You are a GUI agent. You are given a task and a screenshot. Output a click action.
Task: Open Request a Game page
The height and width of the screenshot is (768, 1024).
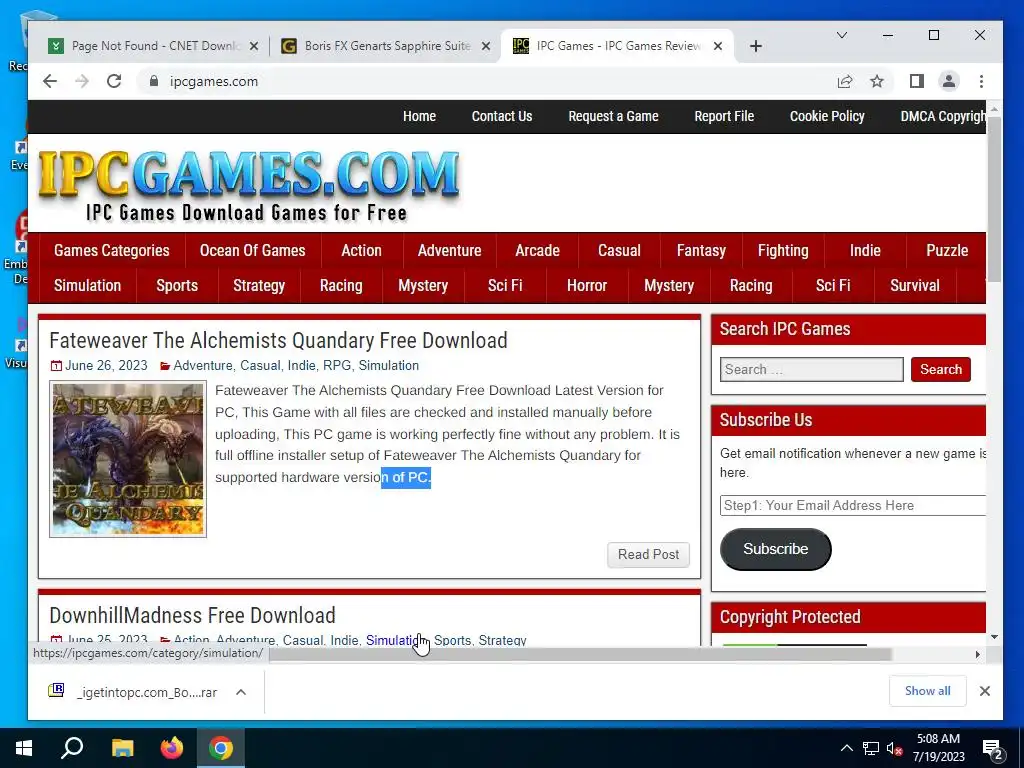pos(613,116)
